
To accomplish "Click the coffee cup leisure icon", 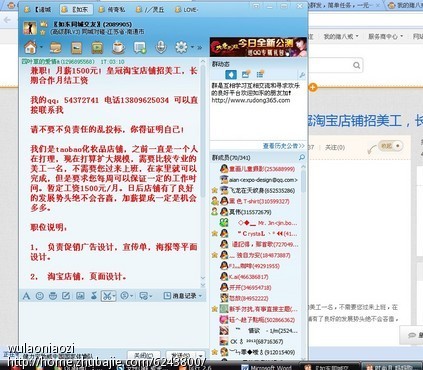I will pos(118,48).
